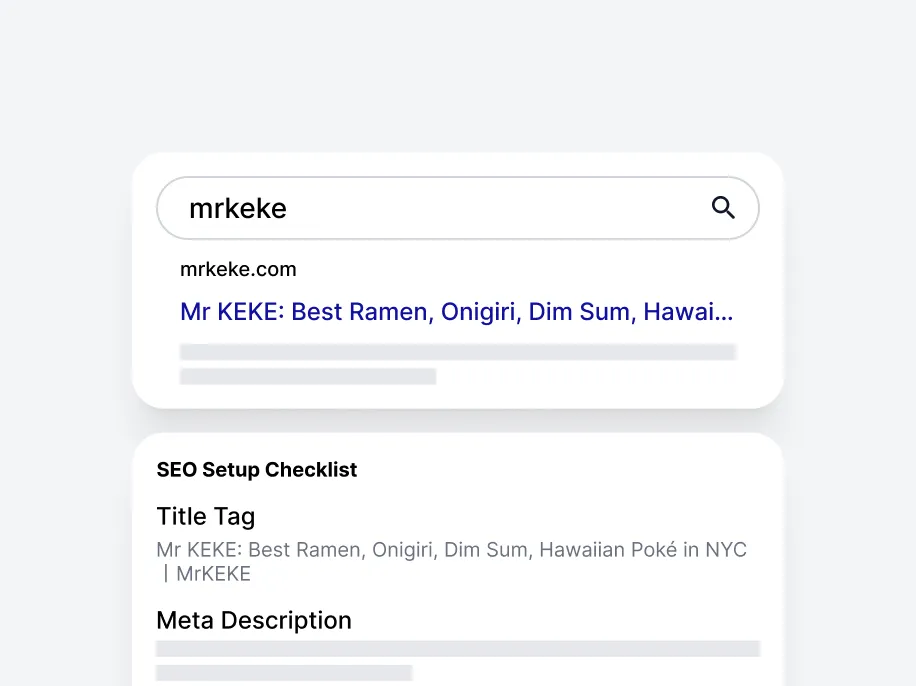Click the long placeholder line under the blue title
The image size is (916, 686).
458,352
